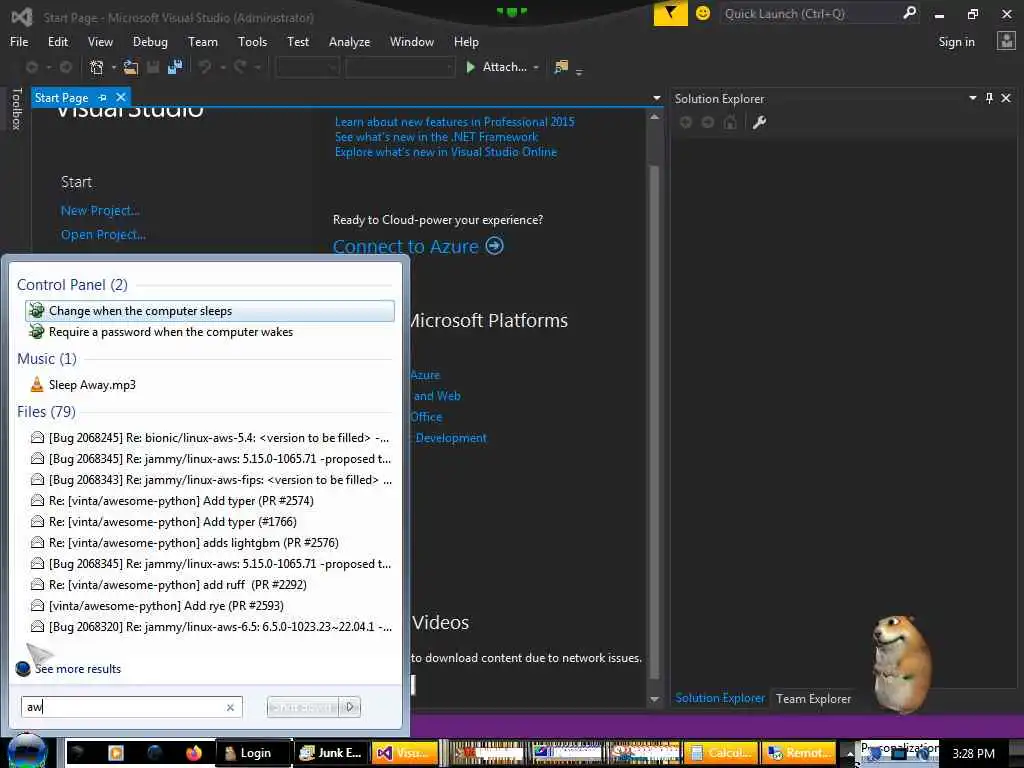Click the New Project... link
The image size is (1024, 768).
(100, 210)
